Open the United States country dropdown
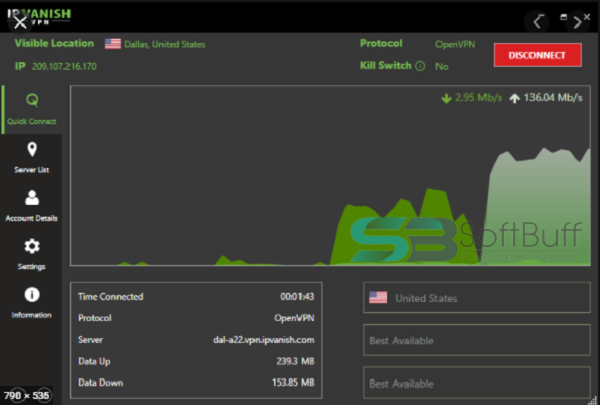This screenshot has height=405, width=600. [x=476, y=298]
